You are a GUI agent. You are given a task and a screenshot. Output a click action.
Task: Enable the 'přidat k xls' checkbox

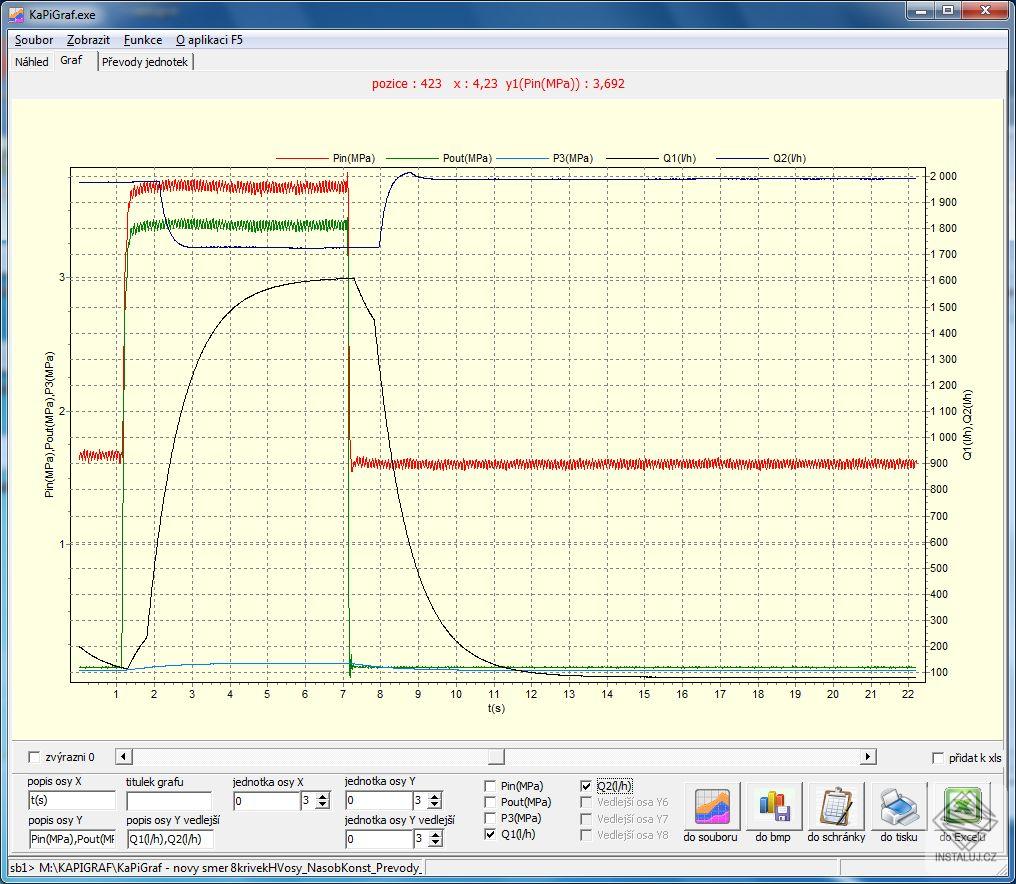(x=938, y=758)
